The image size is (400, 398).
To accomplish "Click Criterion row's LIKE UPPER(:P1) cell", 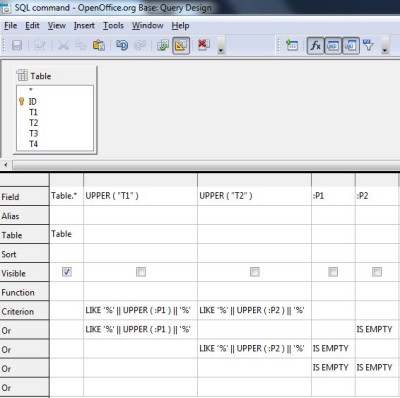I will coord(140,310).
